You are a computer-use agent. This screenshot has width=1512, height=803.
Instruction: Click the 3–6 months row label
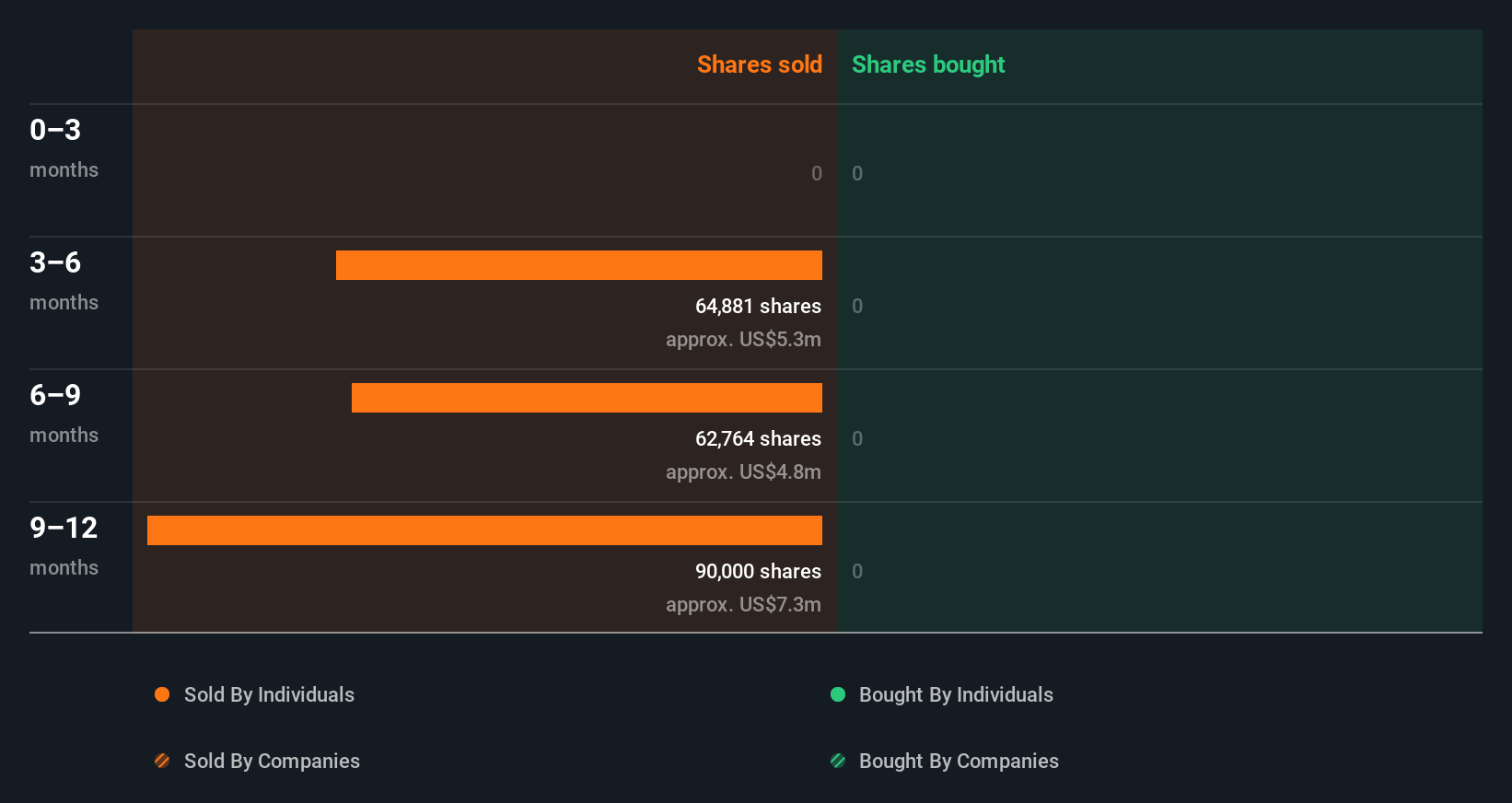[64, 281]
